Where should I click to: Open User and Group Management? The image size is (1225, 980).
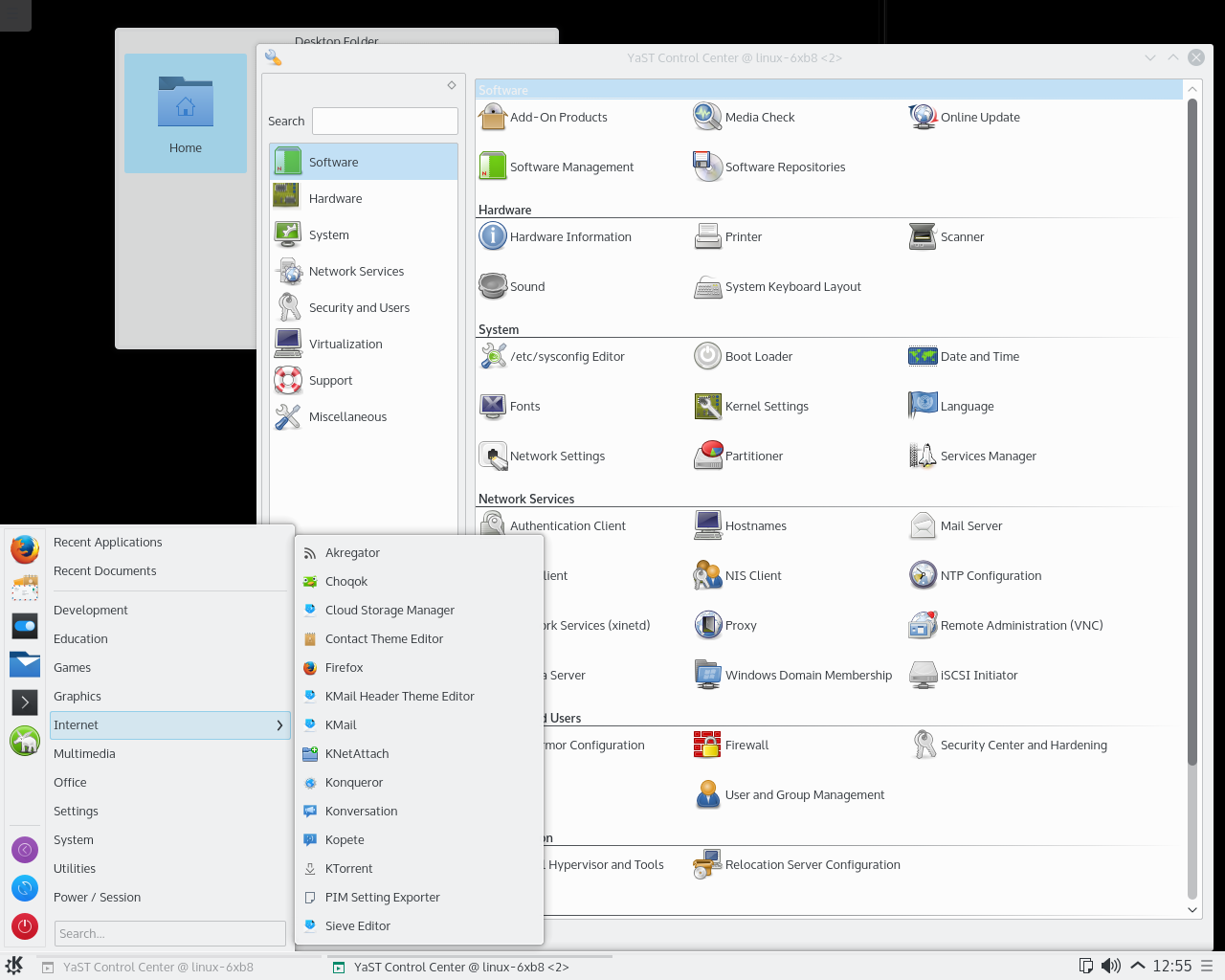click(790, 794)
